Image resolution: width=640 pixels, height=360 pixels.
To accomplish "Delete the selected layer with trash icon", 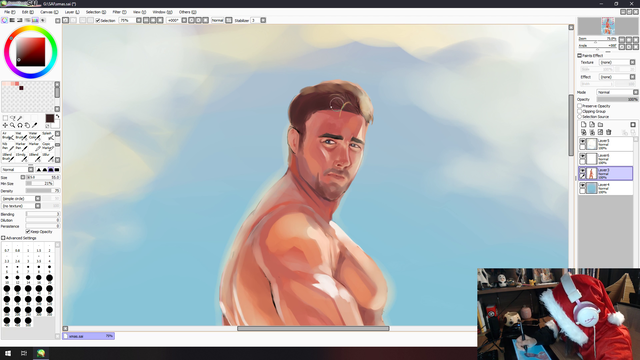I will click(x=609, y=132).
